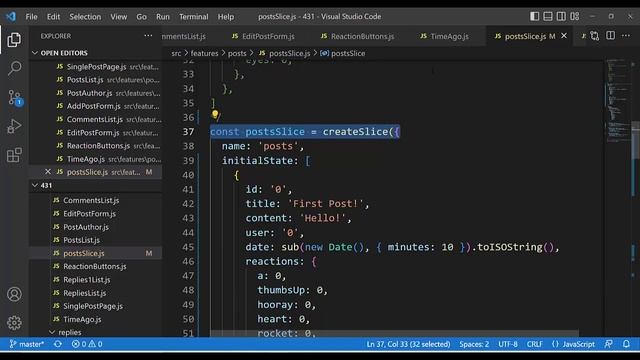Click features in the breadcrumb
640x360 pixels.
204,53
